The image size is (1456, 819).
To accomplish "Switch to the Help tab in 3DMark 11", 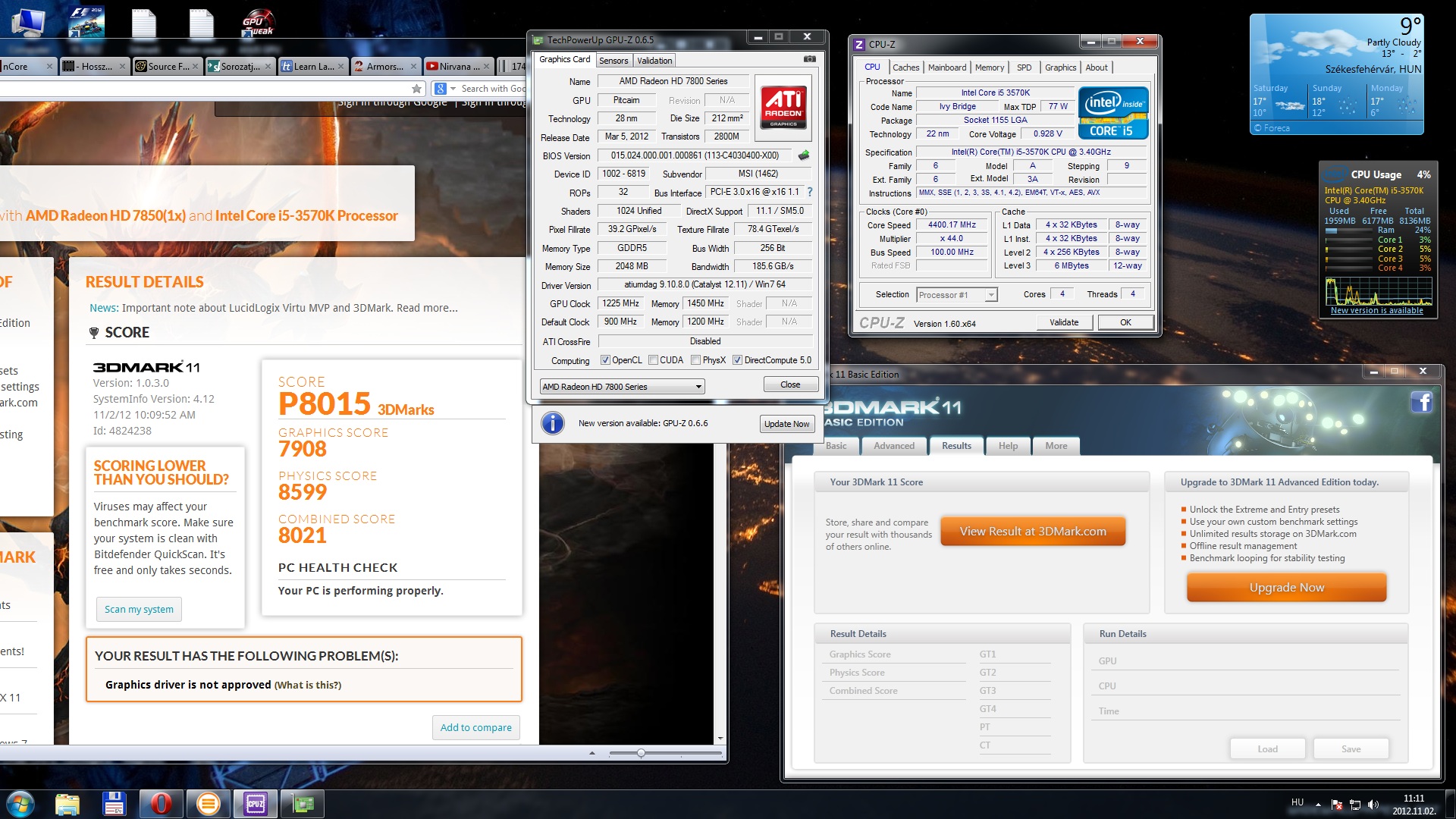I will click(x=1008, y=446).
